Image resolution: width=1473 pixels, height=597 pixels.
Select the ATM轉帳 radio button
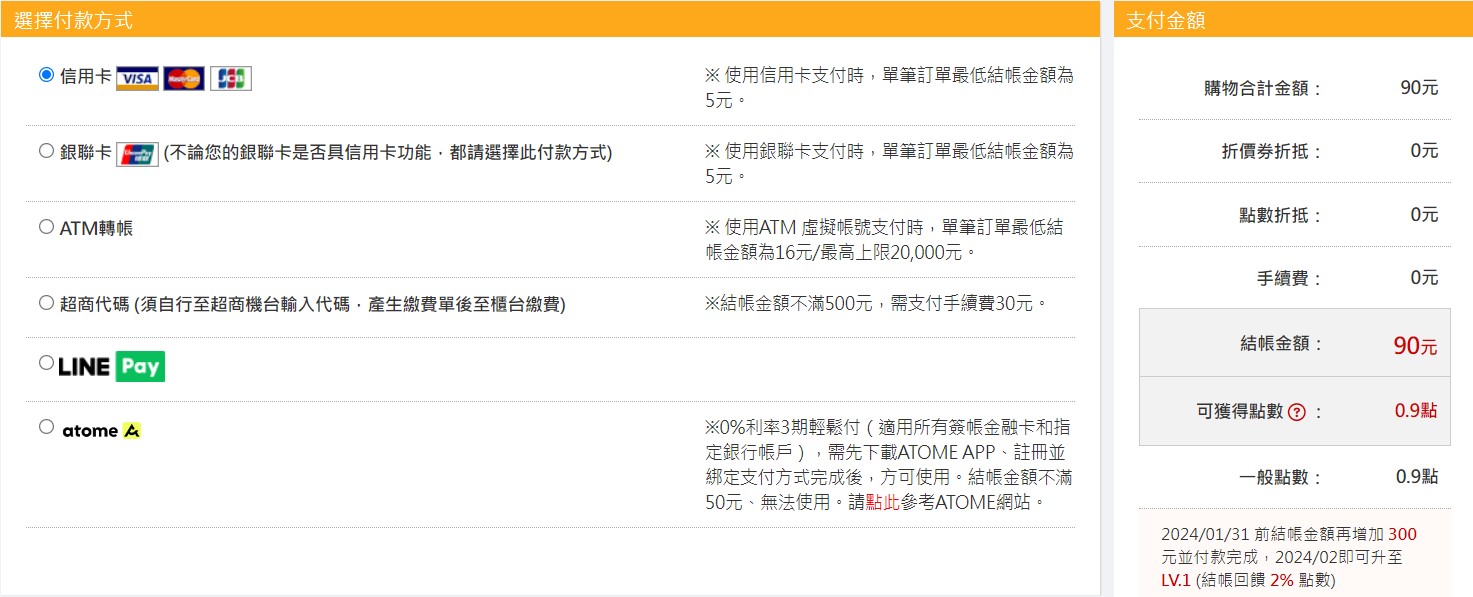point(46,227)
